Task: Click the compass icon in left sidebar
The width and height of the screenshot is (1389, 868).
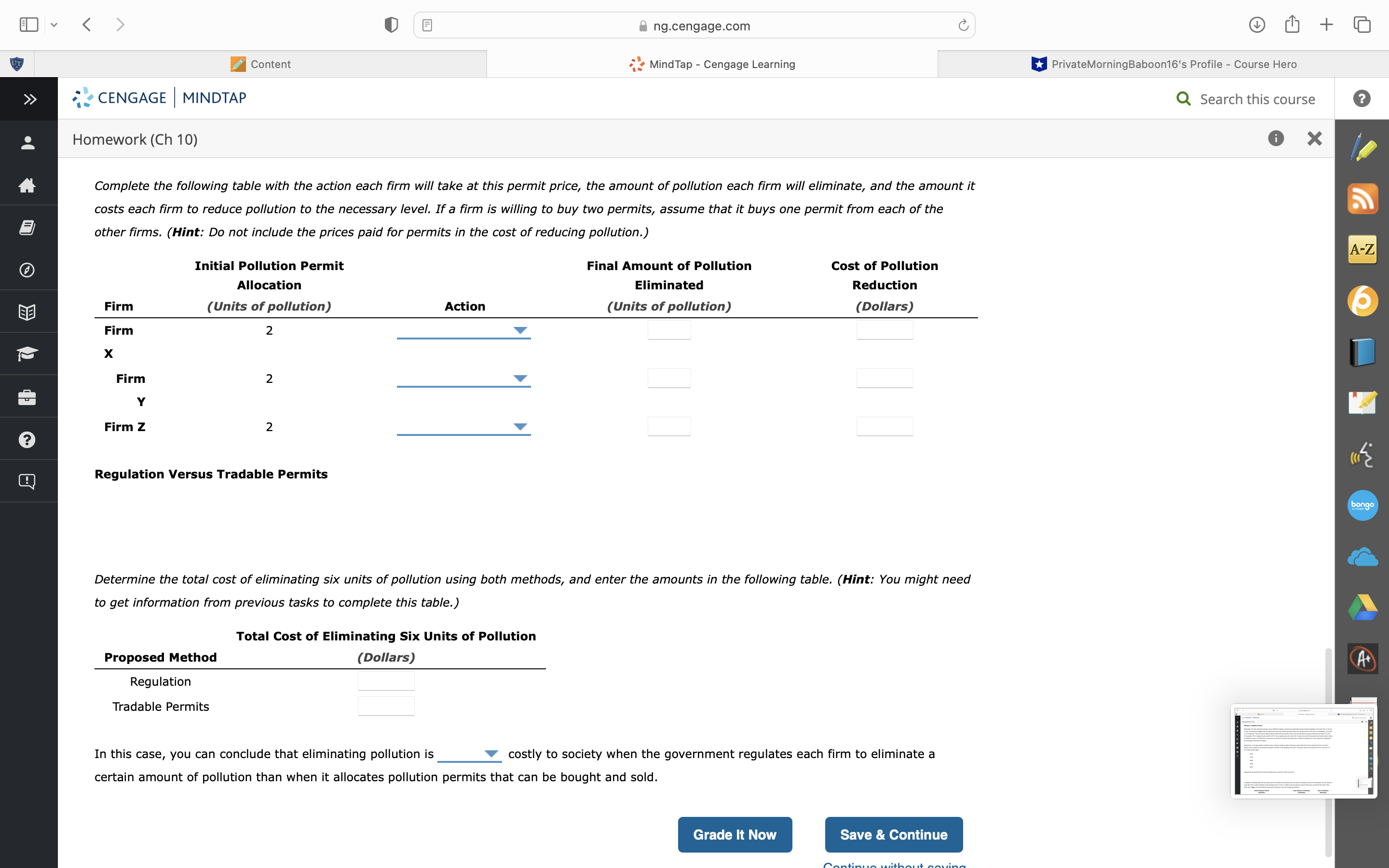Action: (27, 270)
